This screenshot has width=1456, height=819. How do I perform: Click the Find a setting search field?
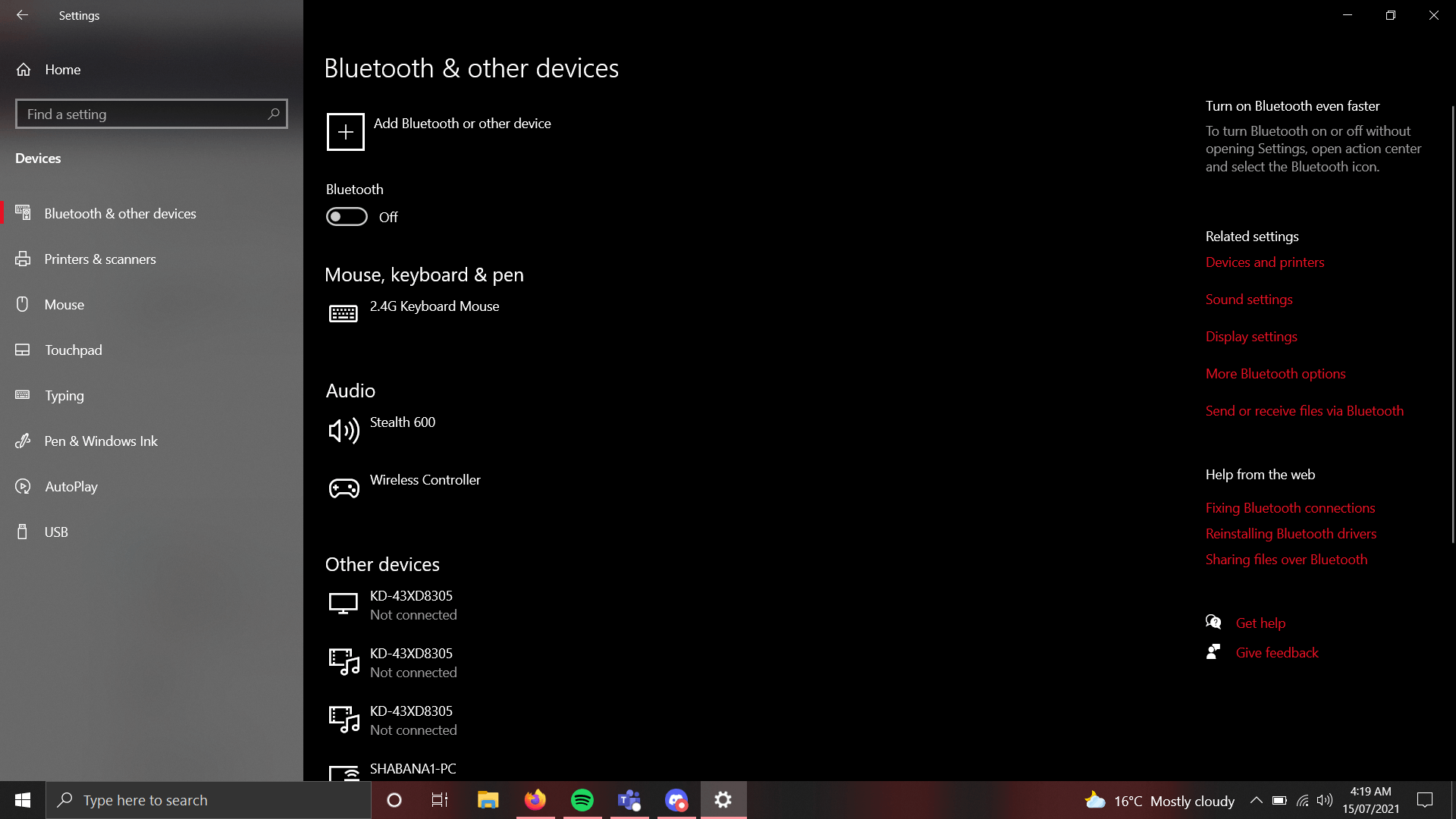click(151, 113)
